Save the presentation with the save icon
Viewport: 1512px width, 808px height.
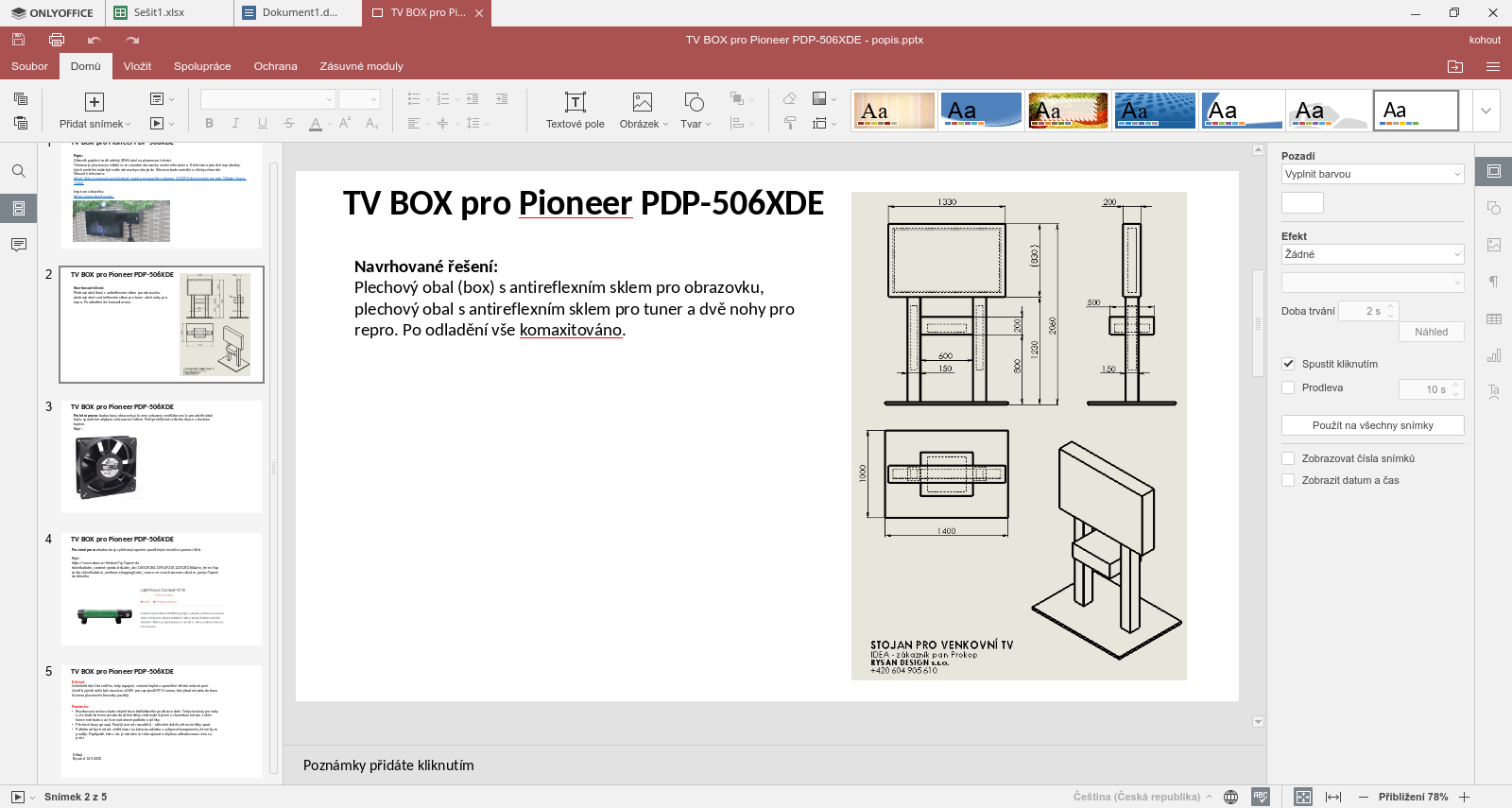[x=18, y=40]
